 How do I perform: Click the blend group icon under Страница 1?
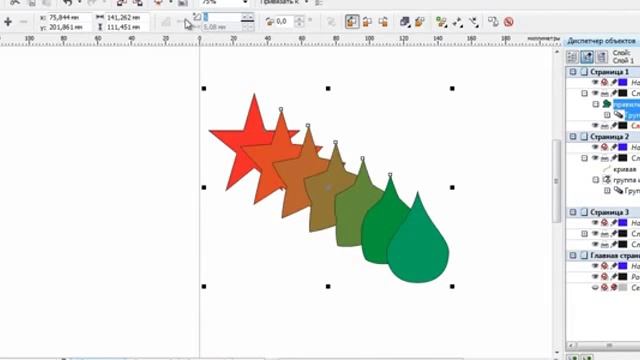[x=607, y=104]
